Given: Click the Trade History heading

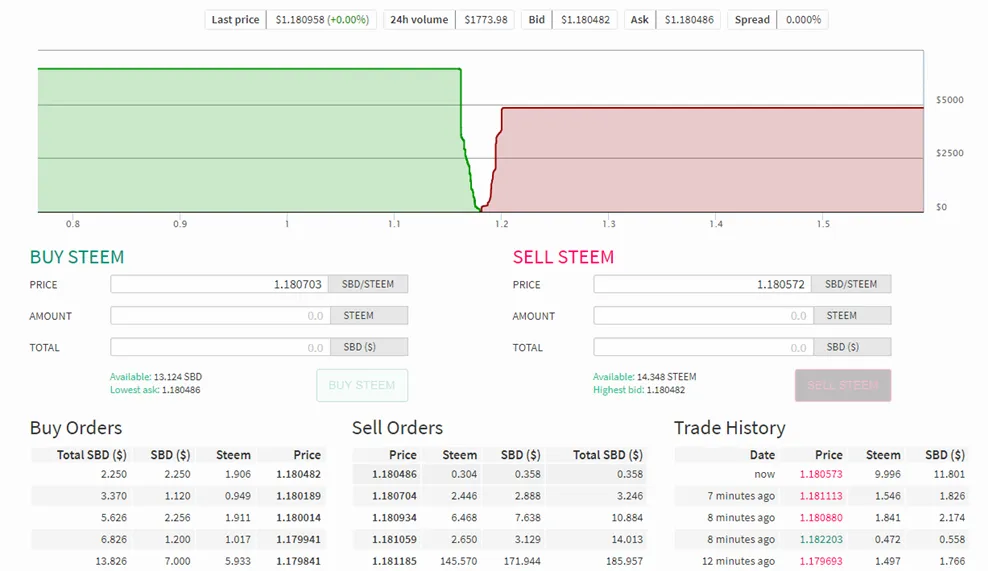Looking at the screenshot, I should tap(730, 428).
